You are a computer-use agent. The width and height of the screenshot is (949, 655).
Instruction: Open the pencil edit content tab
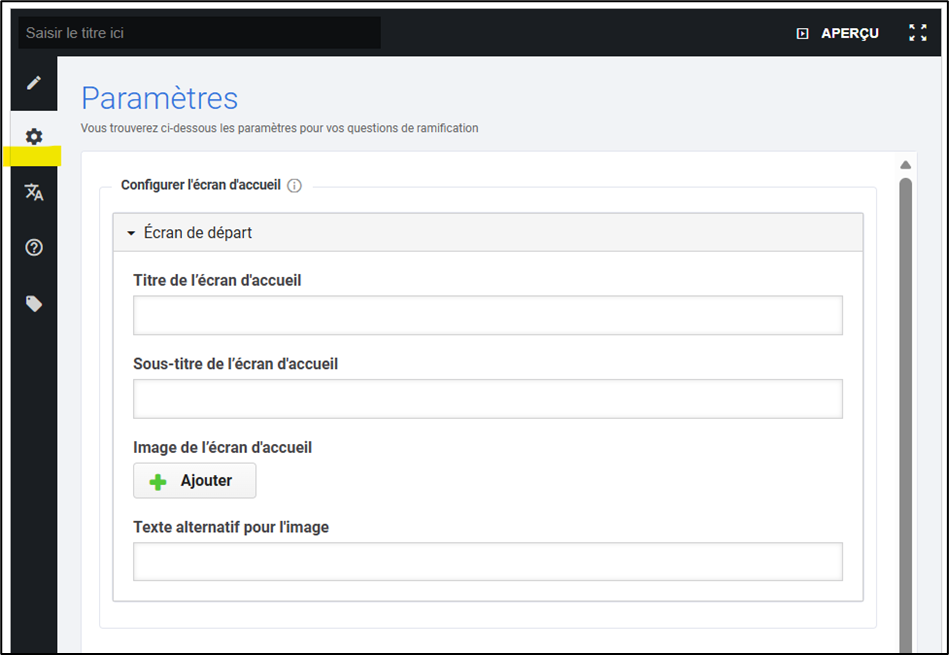coord(34,82)
